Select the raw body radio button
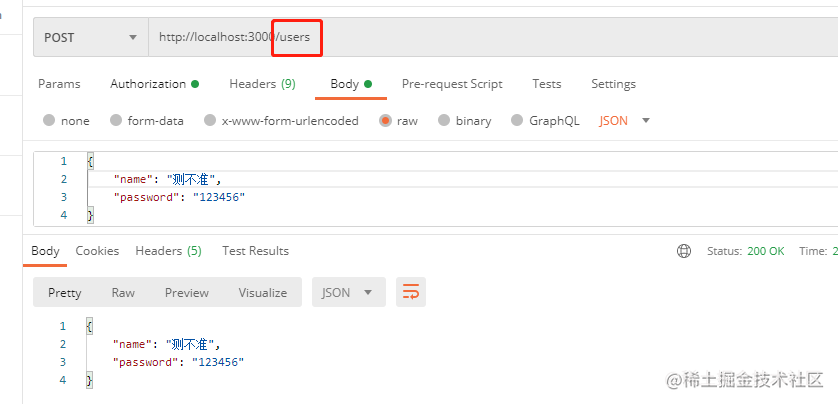The width and height of the screenshot is (838, 404). [x=398, y=121]
